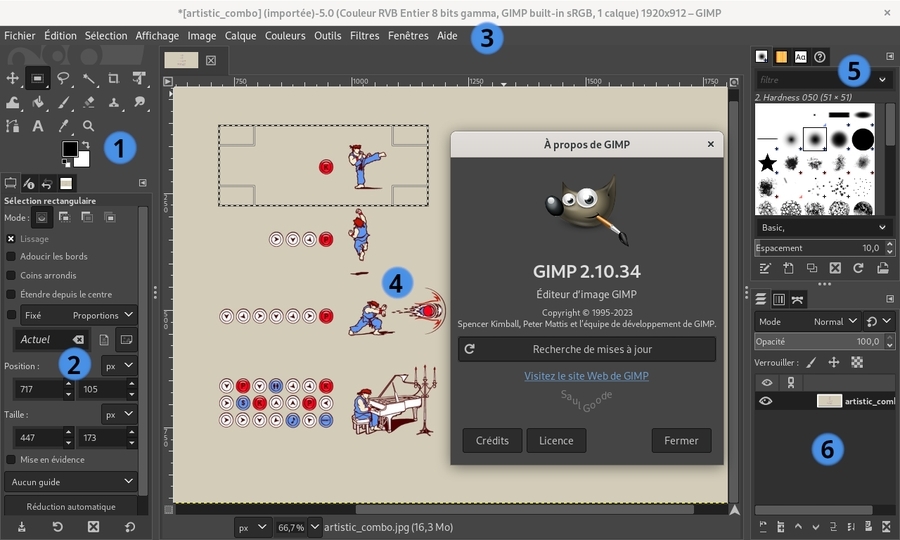Edit the selected brush

click(x=765, y=268)
